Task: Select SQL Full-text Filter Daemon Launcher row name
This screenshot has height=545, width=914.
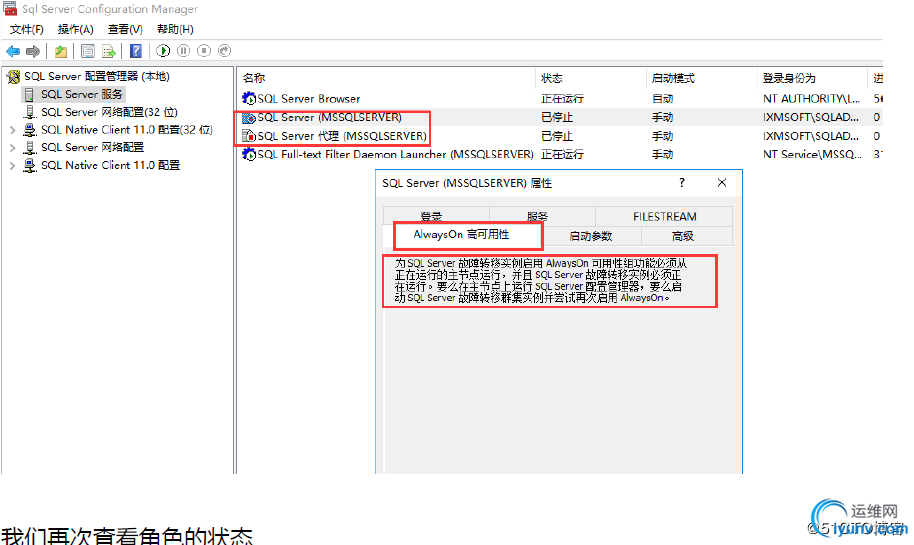Action: click(x=395, y=154)
